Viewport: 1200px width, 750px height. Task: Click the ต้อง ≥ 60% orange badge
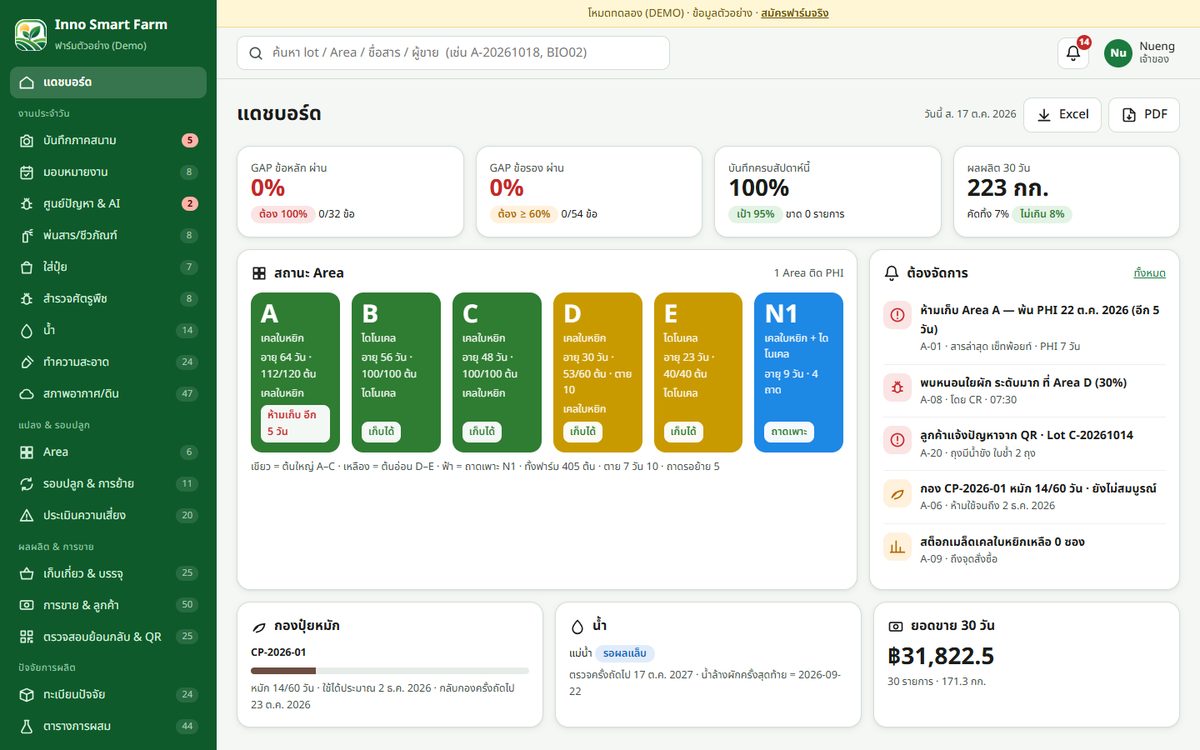pyautogui.click(x=523, y=214)
